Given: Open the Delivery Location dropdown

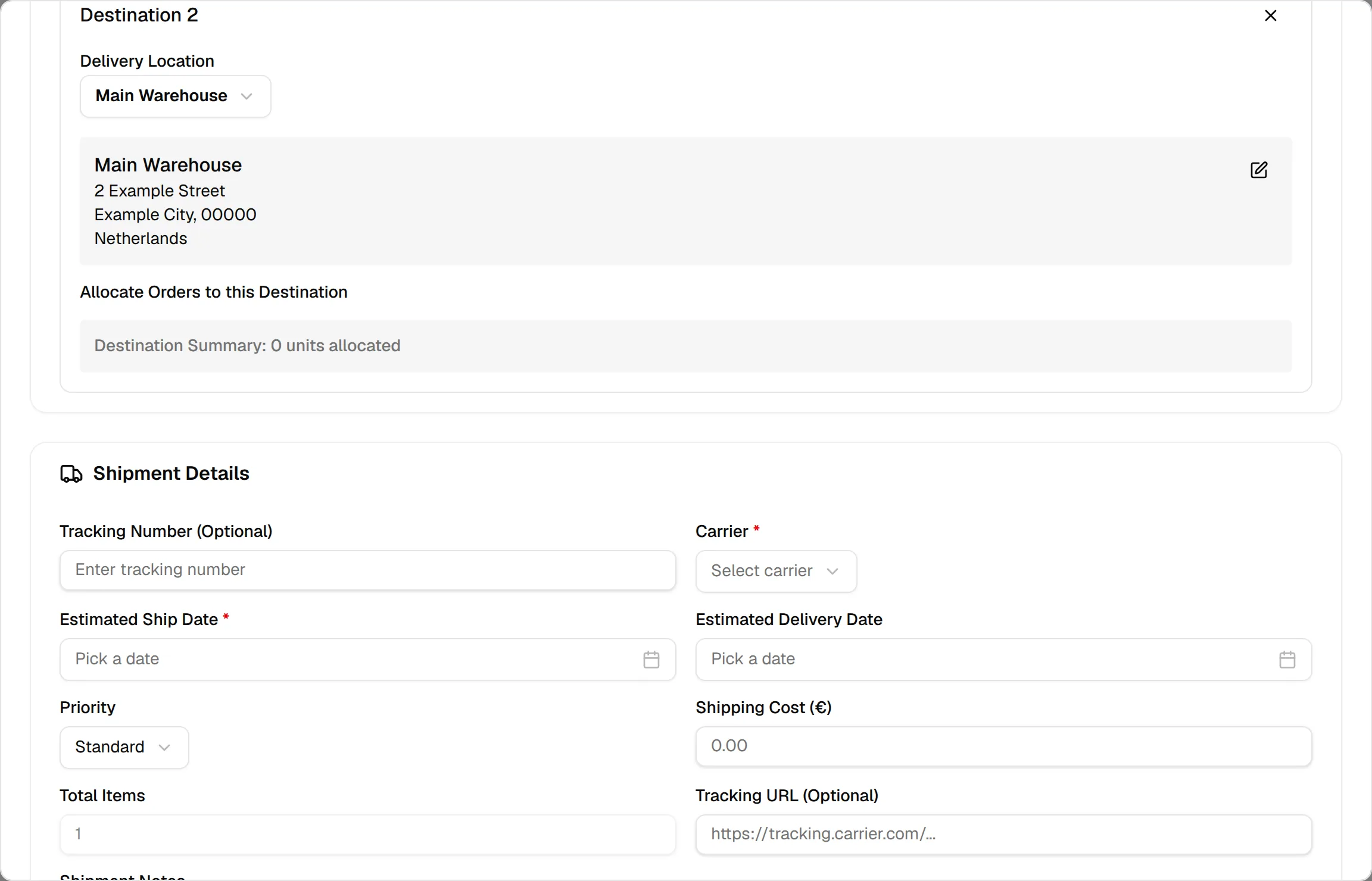Looking at the screenshot, I should (175, 96).
